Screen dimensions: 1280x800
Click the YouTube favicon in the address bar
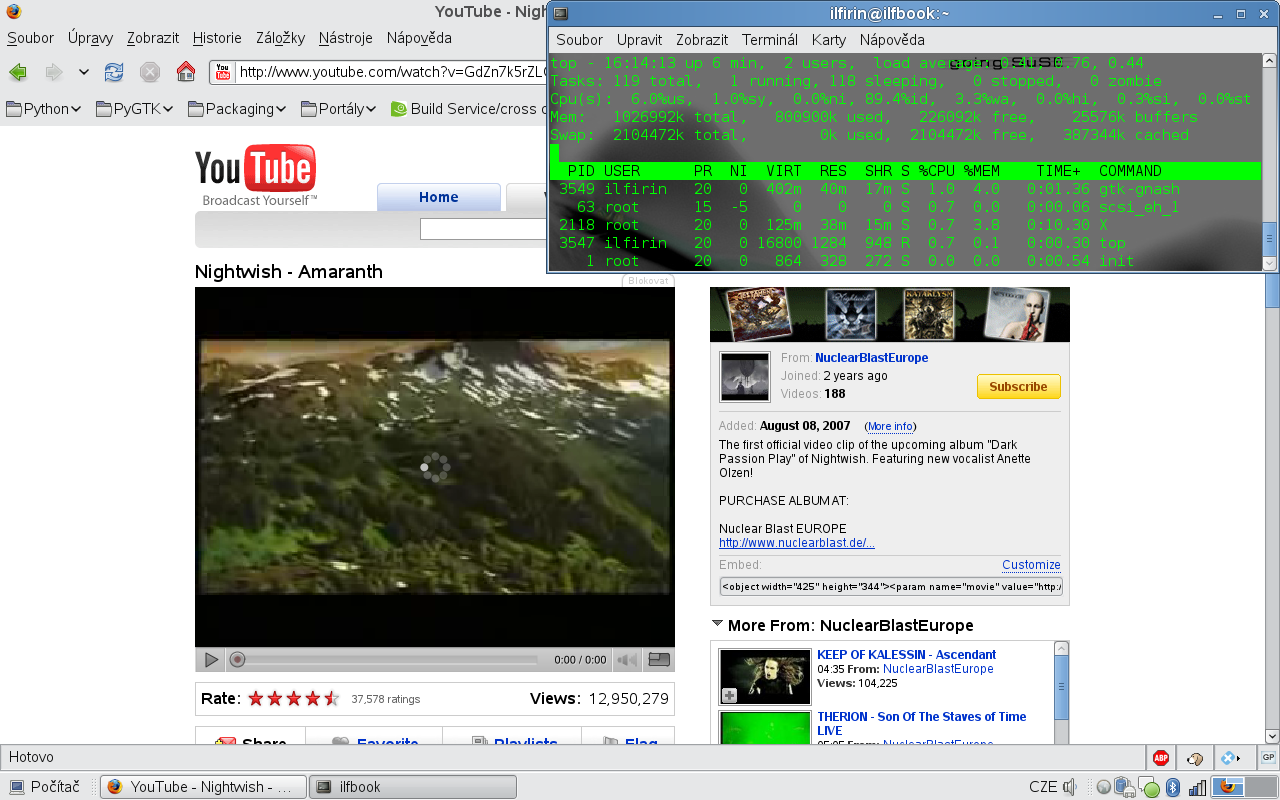(223, 72)
